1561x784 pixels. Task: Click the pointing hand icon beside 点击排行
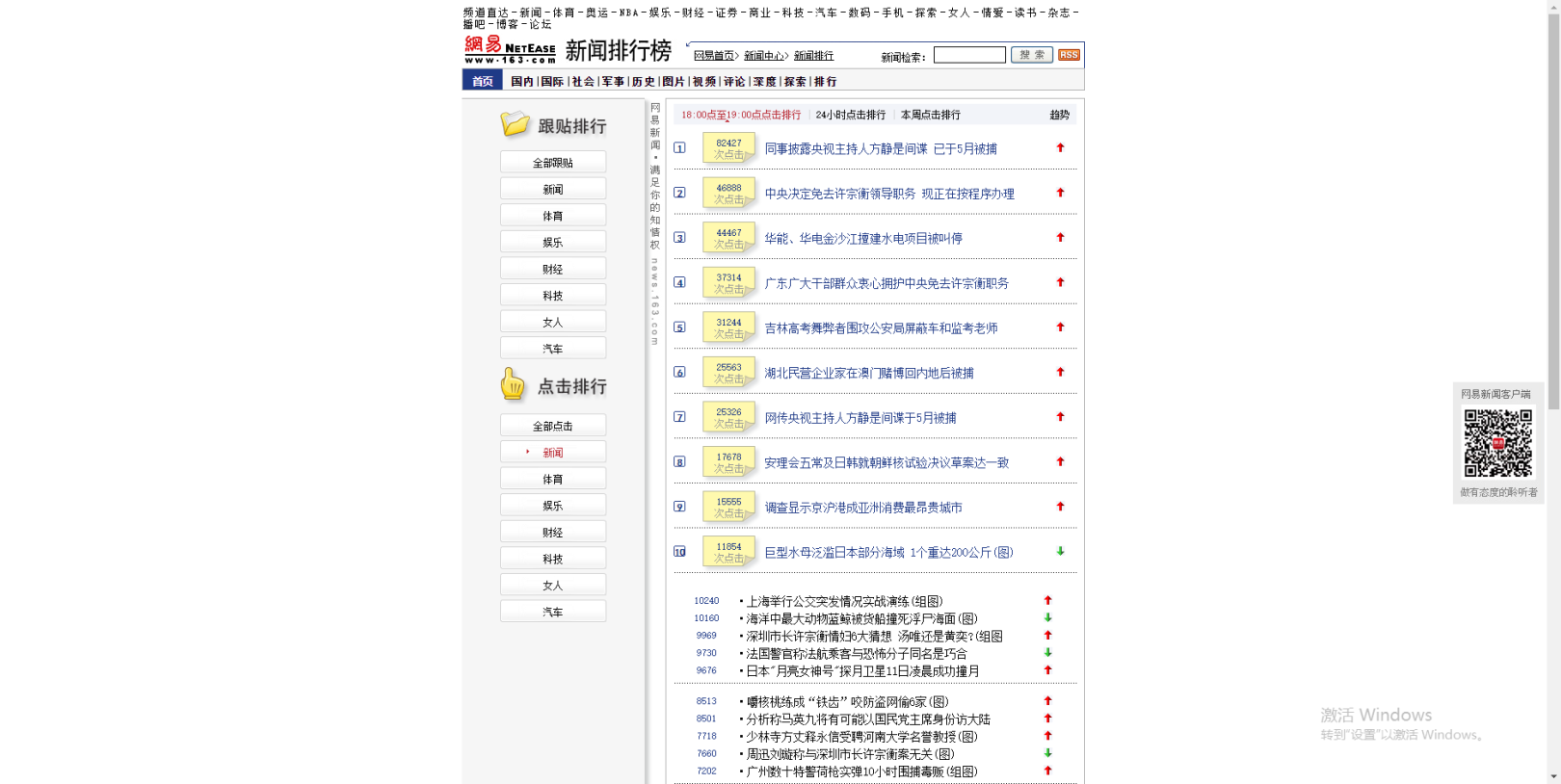pos(513,385)
